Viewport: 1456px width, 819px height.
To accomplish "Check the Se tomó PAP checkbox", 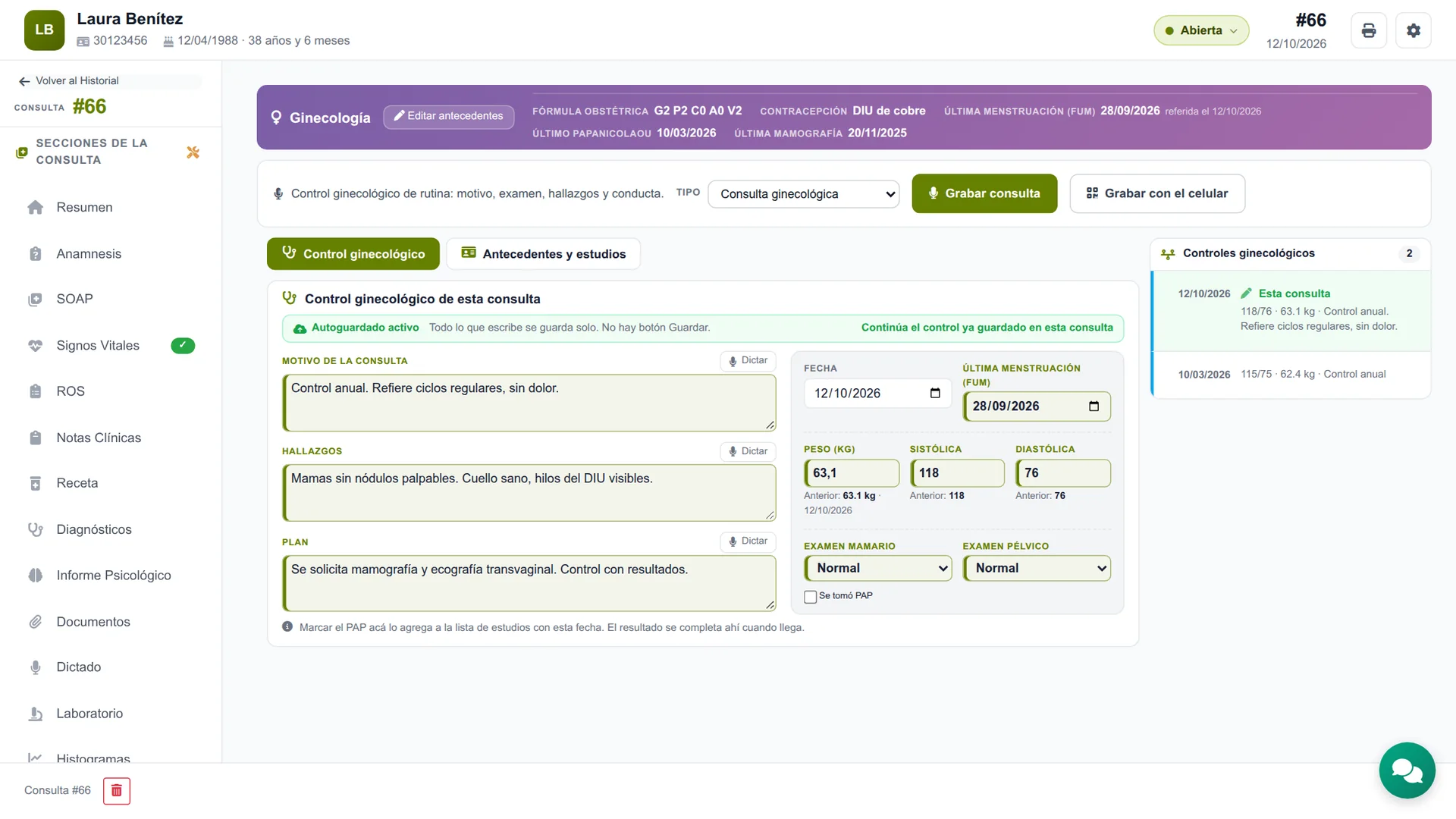I will (x=811, y=597).
